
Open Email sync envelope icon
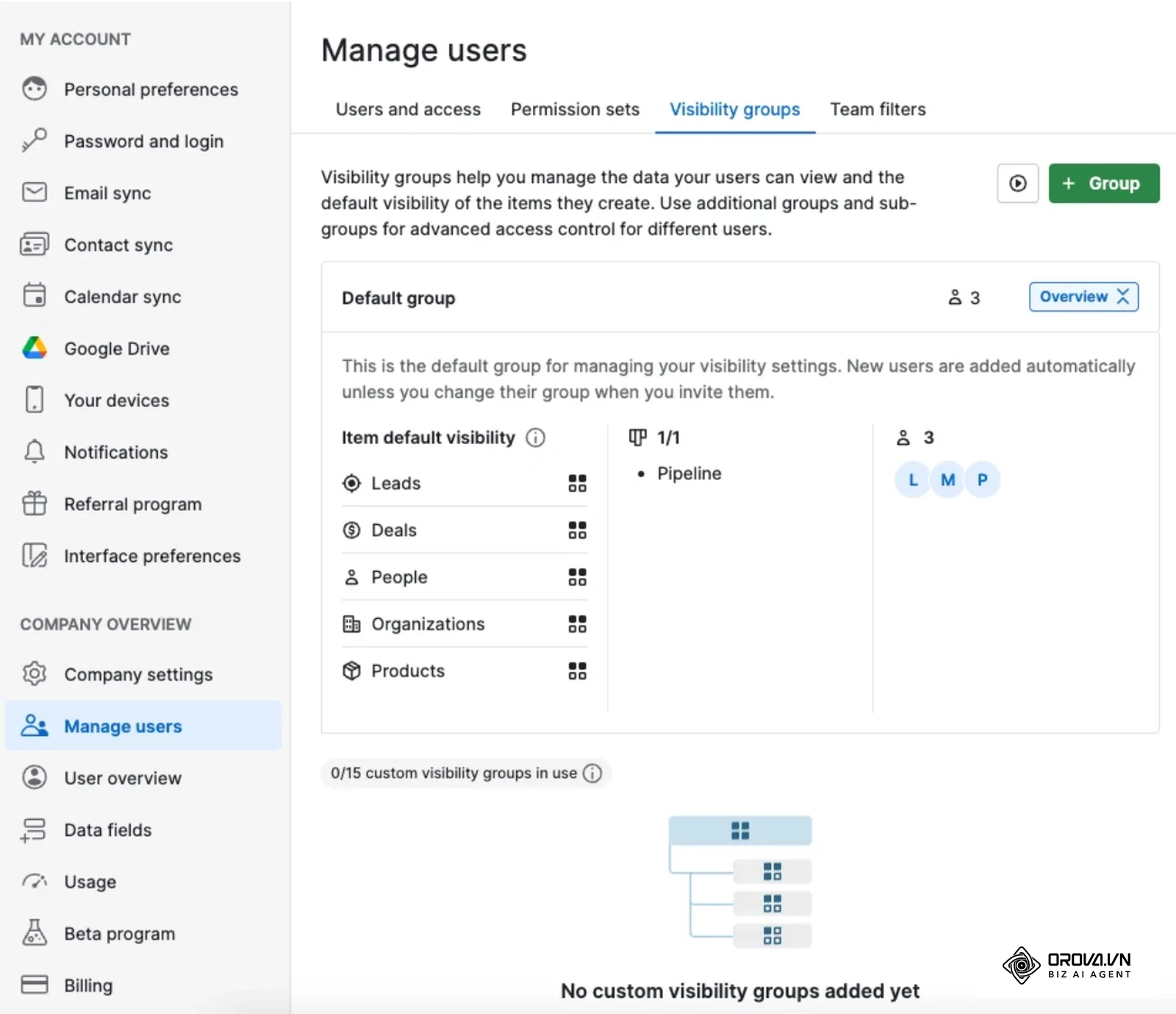[x=34, y=193]
